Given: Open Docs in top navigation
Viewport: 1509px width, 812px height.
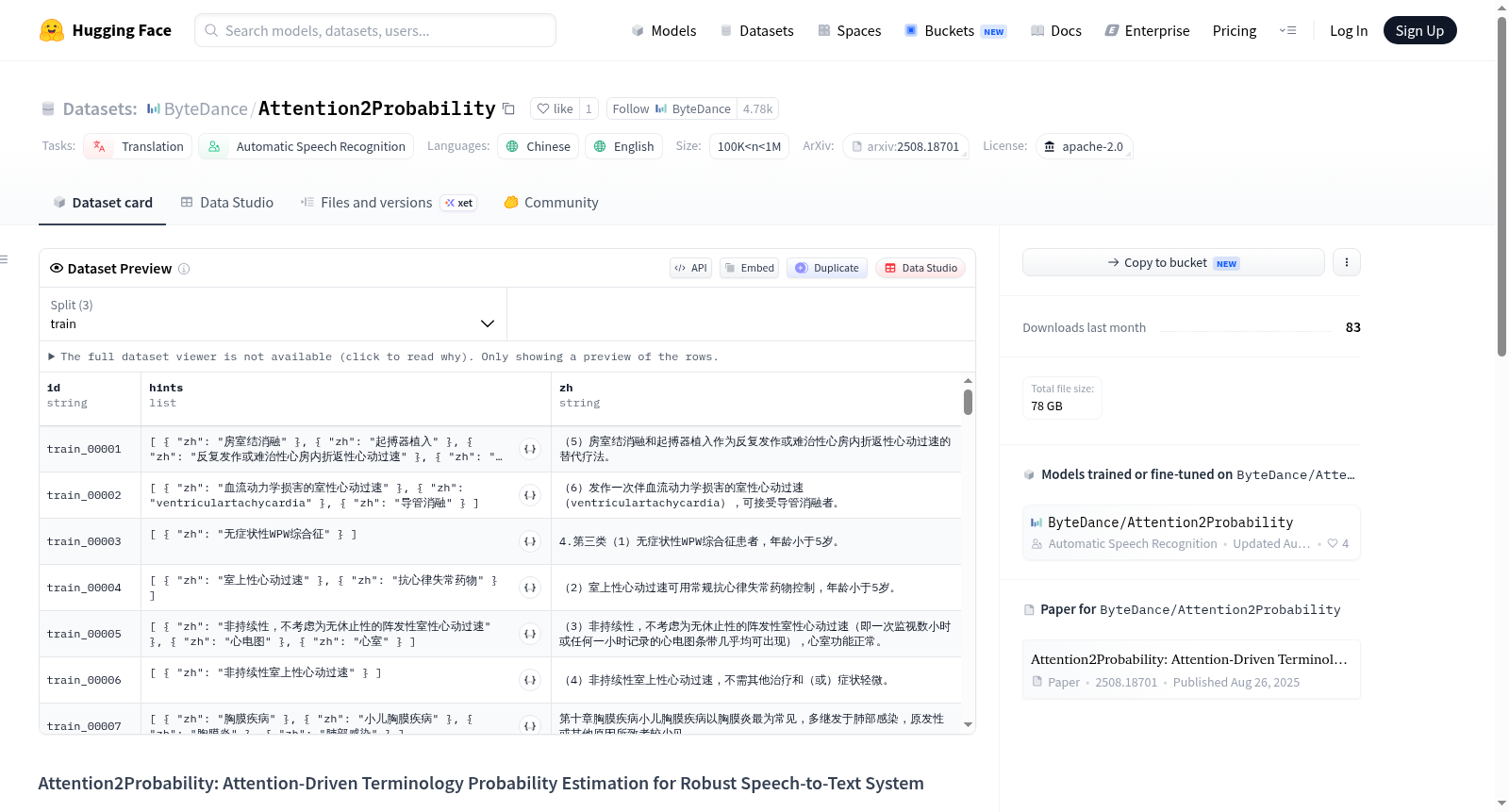Looking at the screenshot, I should [x=1055, y=30].
